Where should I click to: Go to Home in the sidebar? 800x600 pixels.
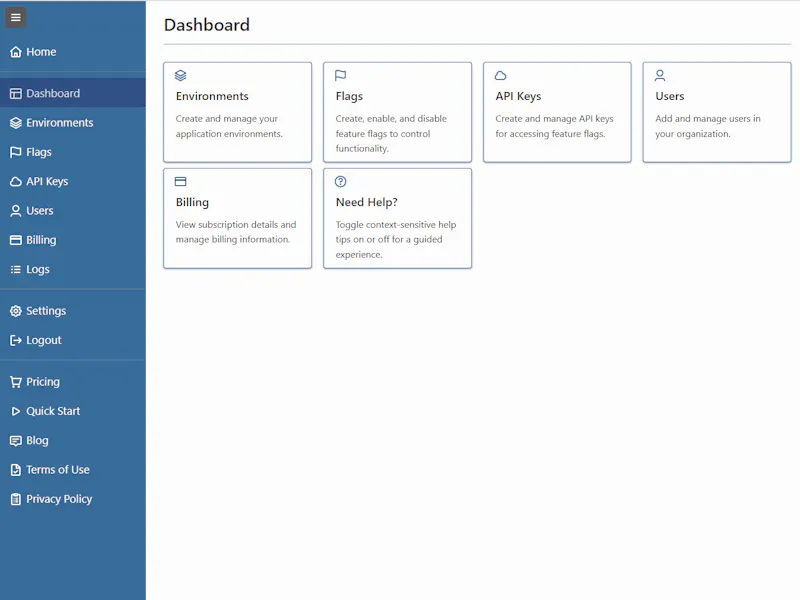(x=72, y=52)
